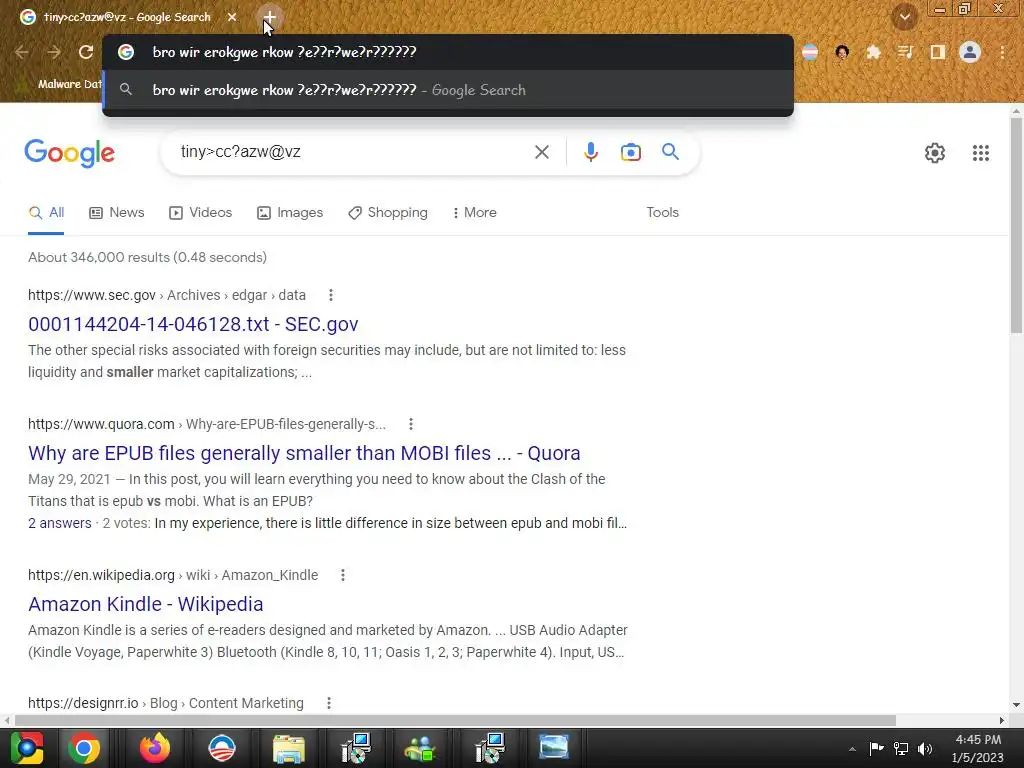The height and width of the screenshot is (768, 1024).
Task: Open the blue-red circular taskbar app
Action: click(x=221, y=748)
